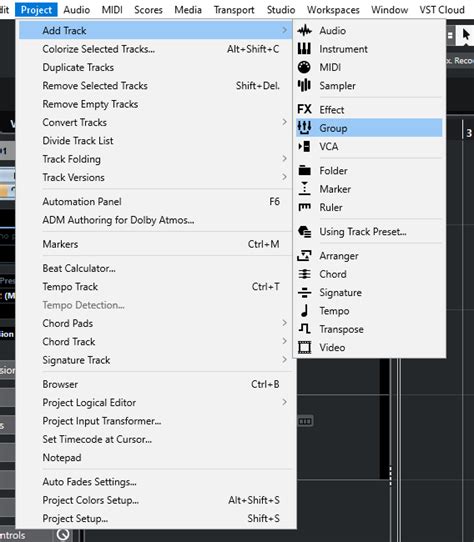Choose Divide Track List

point(157,141)
